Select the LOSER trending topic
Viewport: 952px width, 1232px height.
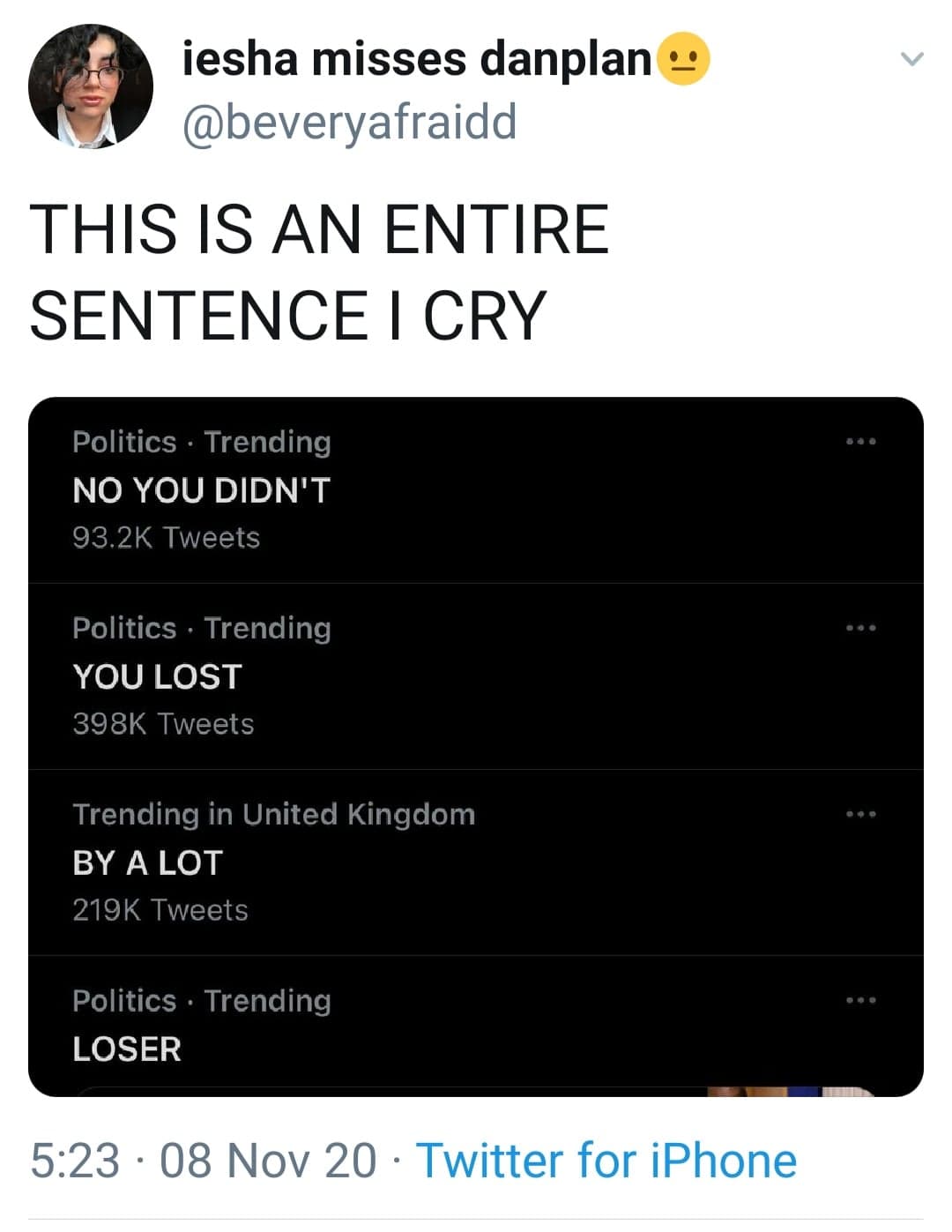(127, 1049)
